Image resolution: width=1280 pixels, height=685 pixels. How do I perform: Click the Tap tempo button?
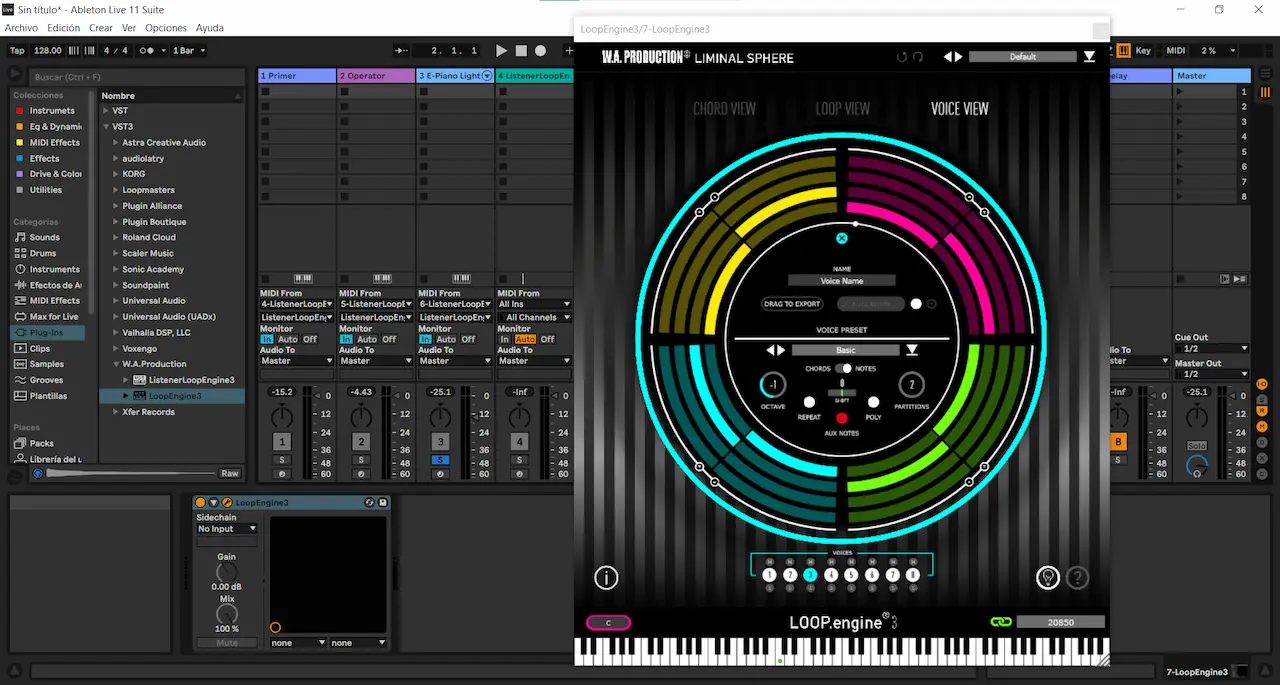pos(17,50)
